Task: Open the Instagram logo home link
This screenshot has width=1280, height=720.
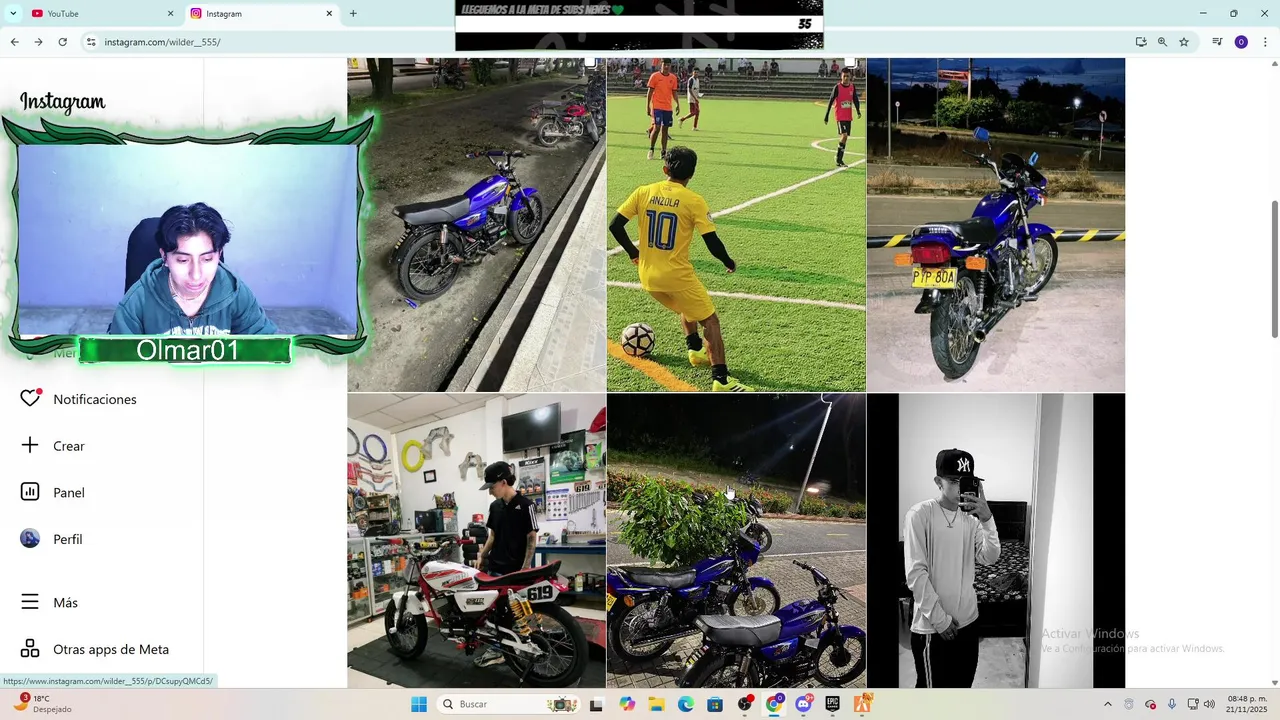Action: point(62,102)
